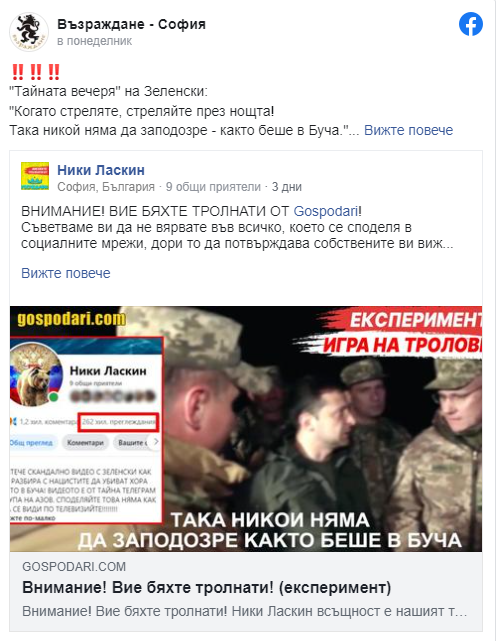The height and width of the screenshot is (641, 497).
Task: Open the Възраждане - София page name
Action: [x=132, y=25]
